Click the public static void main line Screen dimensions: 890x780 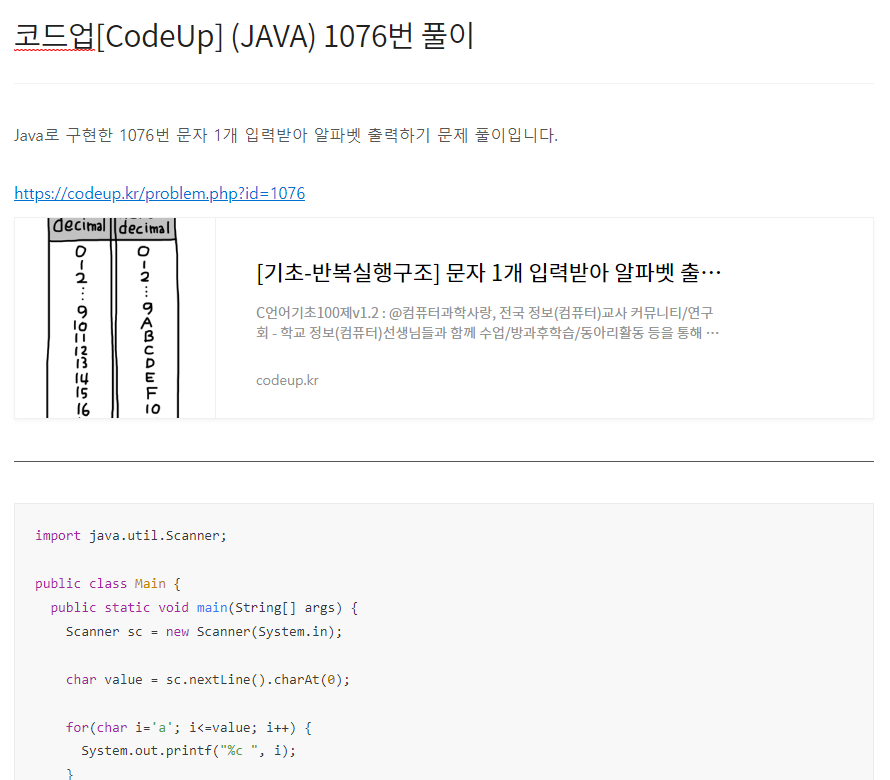pos(204,607)
